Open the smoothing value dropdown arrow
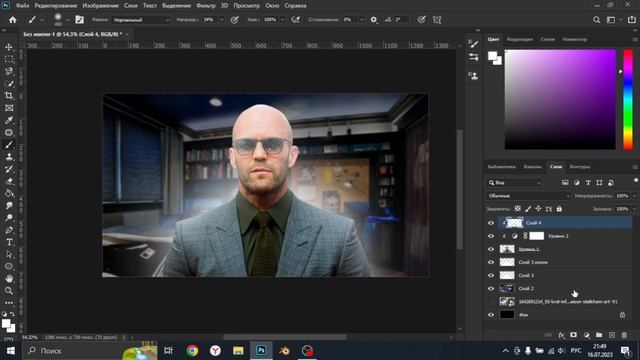Screen dimensions: 640x360 (x=361, y=20)
